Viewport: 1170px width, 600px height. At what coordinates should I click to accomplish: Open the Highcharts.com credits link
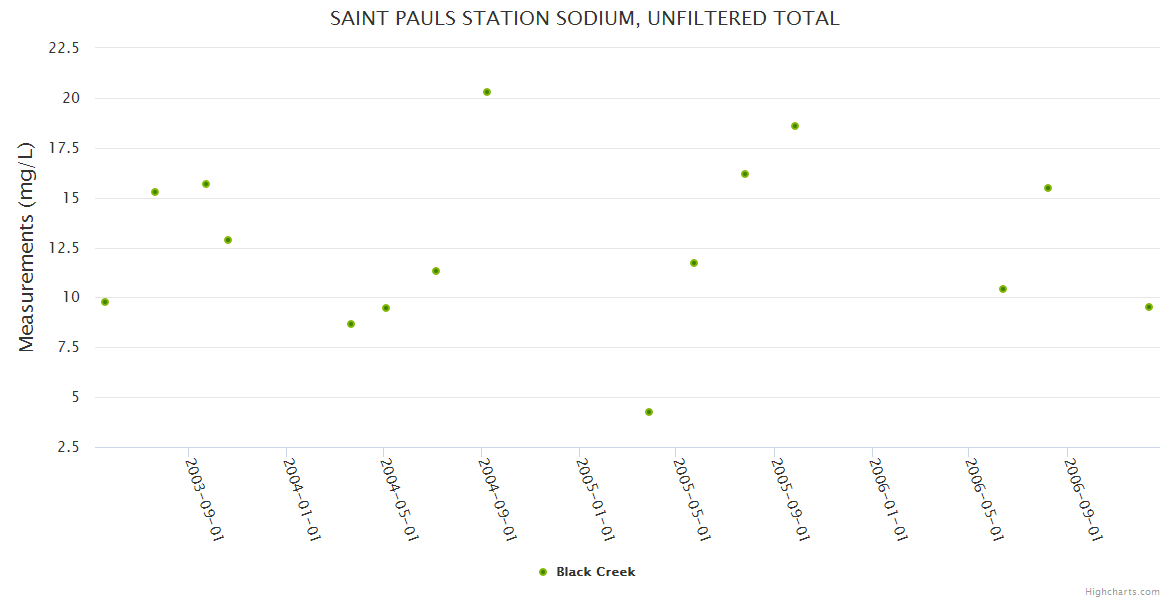pyautogui.click(x=1122, y=591)
